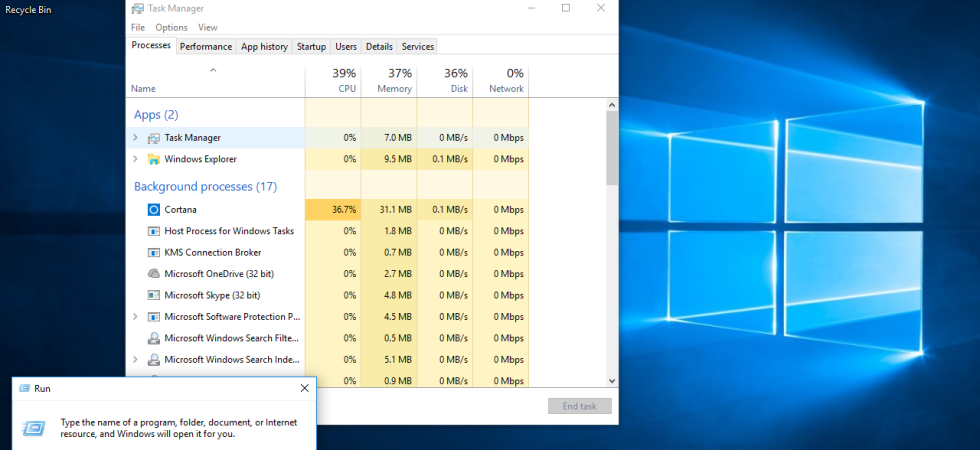Click Task Manager's 7.0 MB memory value

tap(398, 138)
